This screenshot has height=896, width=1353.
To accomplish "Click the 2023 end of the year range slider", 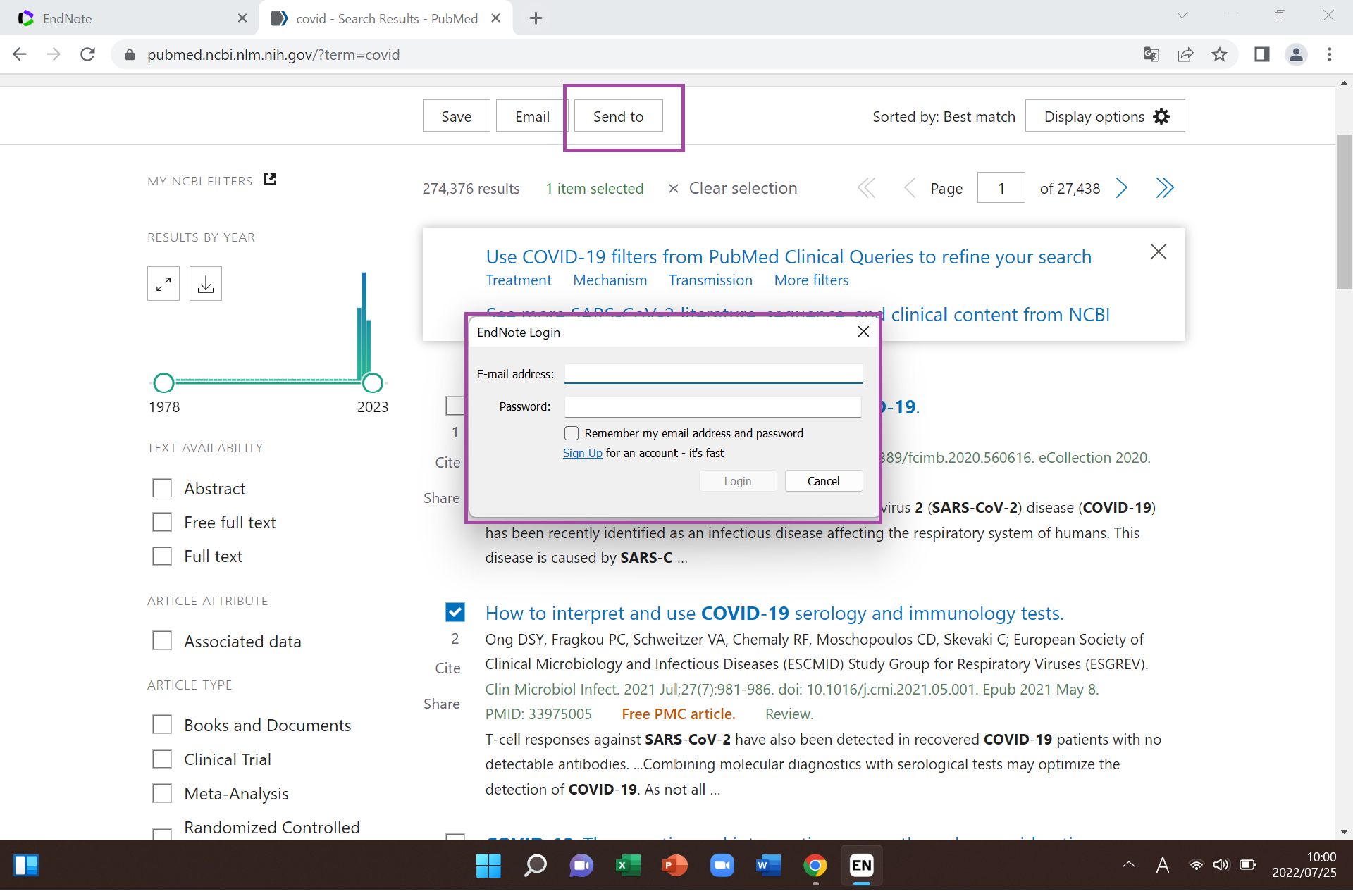I will pyautogui.click(x=373, y=382).
